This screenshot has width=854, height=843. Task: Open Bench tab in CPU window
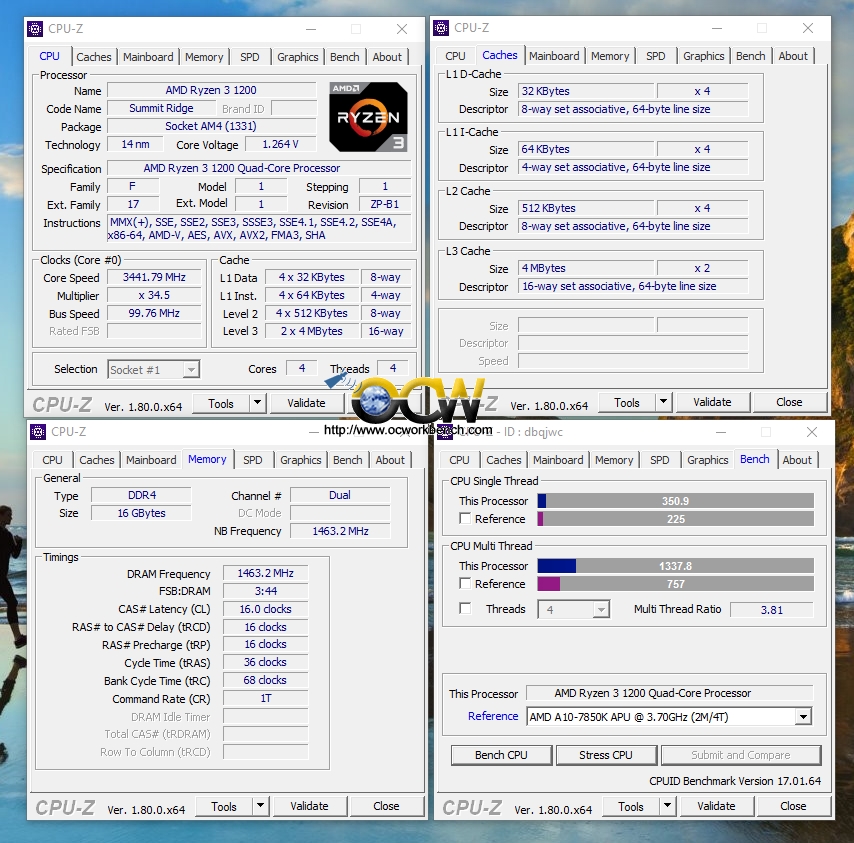pyautogui.click(x=345, y=57)
